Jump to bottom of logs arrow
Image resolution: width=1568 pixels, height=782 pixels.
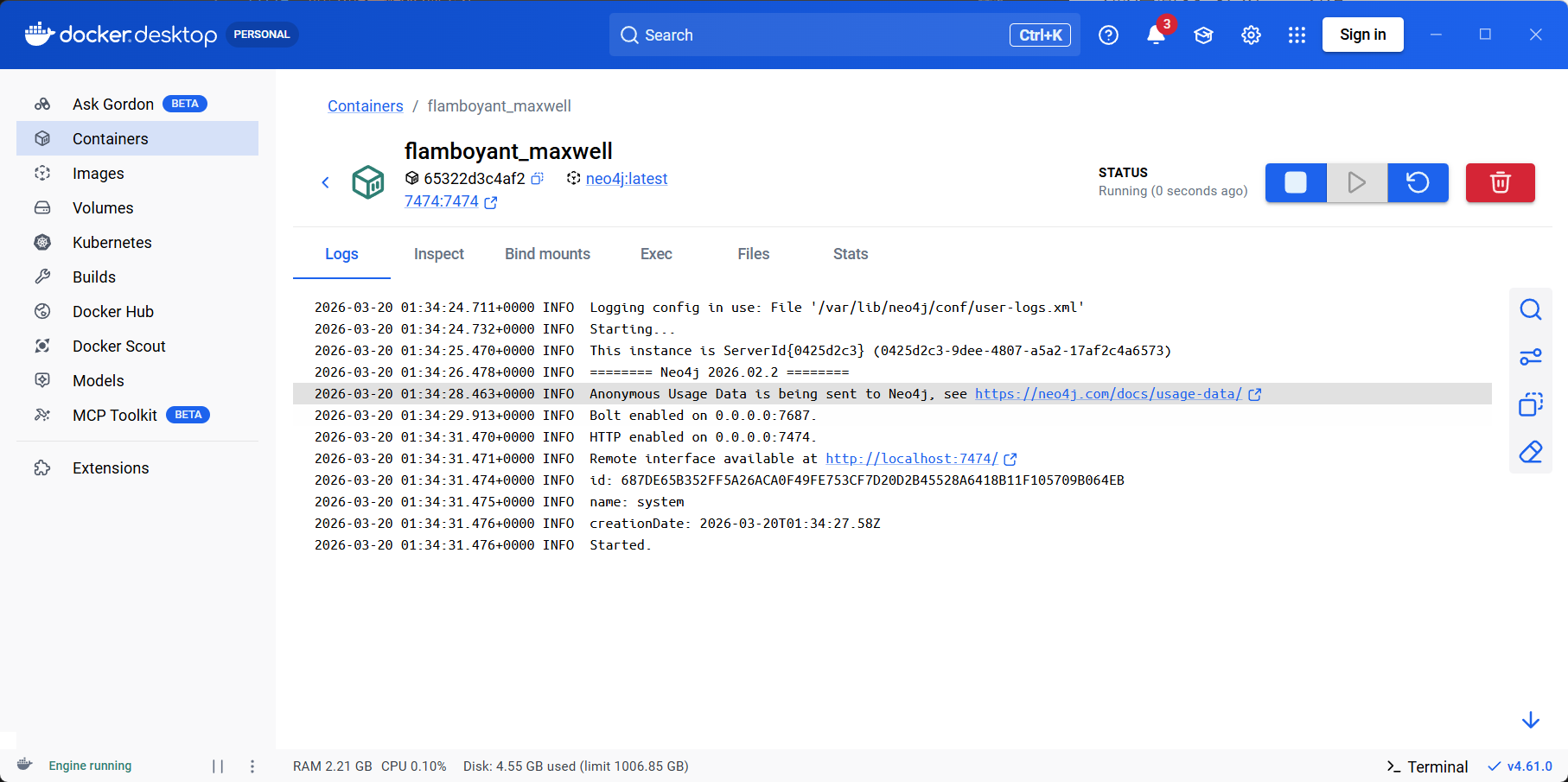tap(1531, 720)
